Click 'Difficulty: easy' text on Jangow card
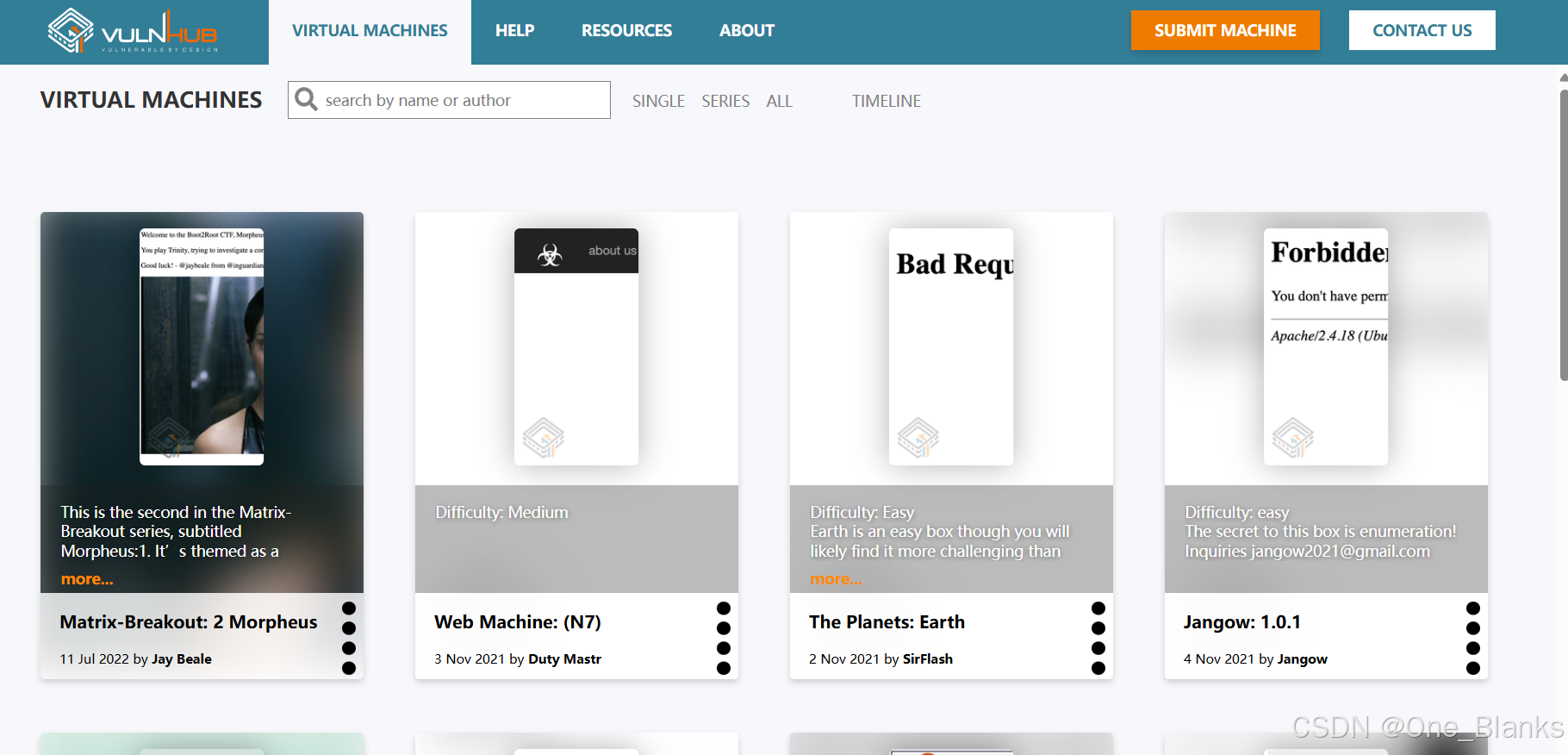This screenshot has height=755, width=1568. [1237, 513]
